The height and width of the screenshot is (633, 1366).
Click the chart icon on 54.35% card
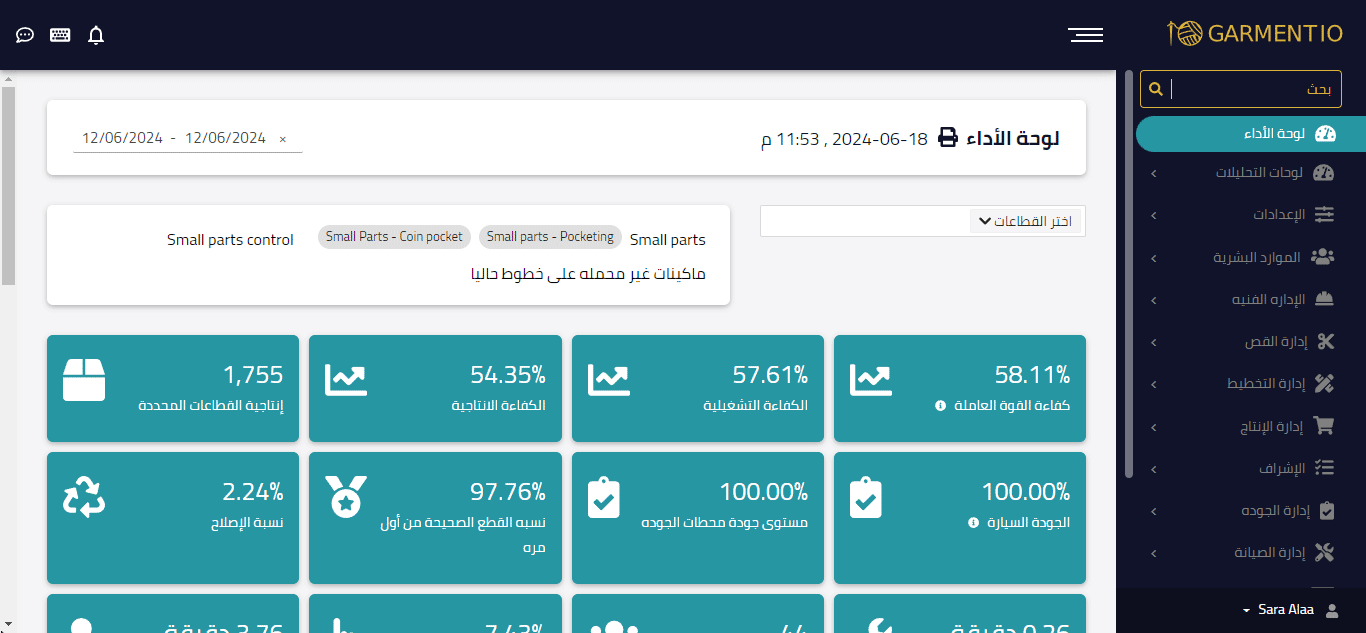(346, 379)
